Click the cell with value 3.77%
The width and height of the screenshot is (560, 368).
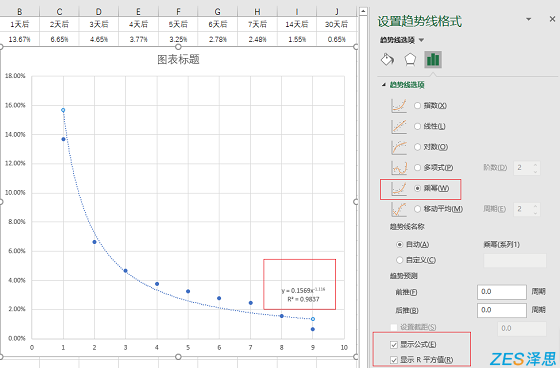139,39
